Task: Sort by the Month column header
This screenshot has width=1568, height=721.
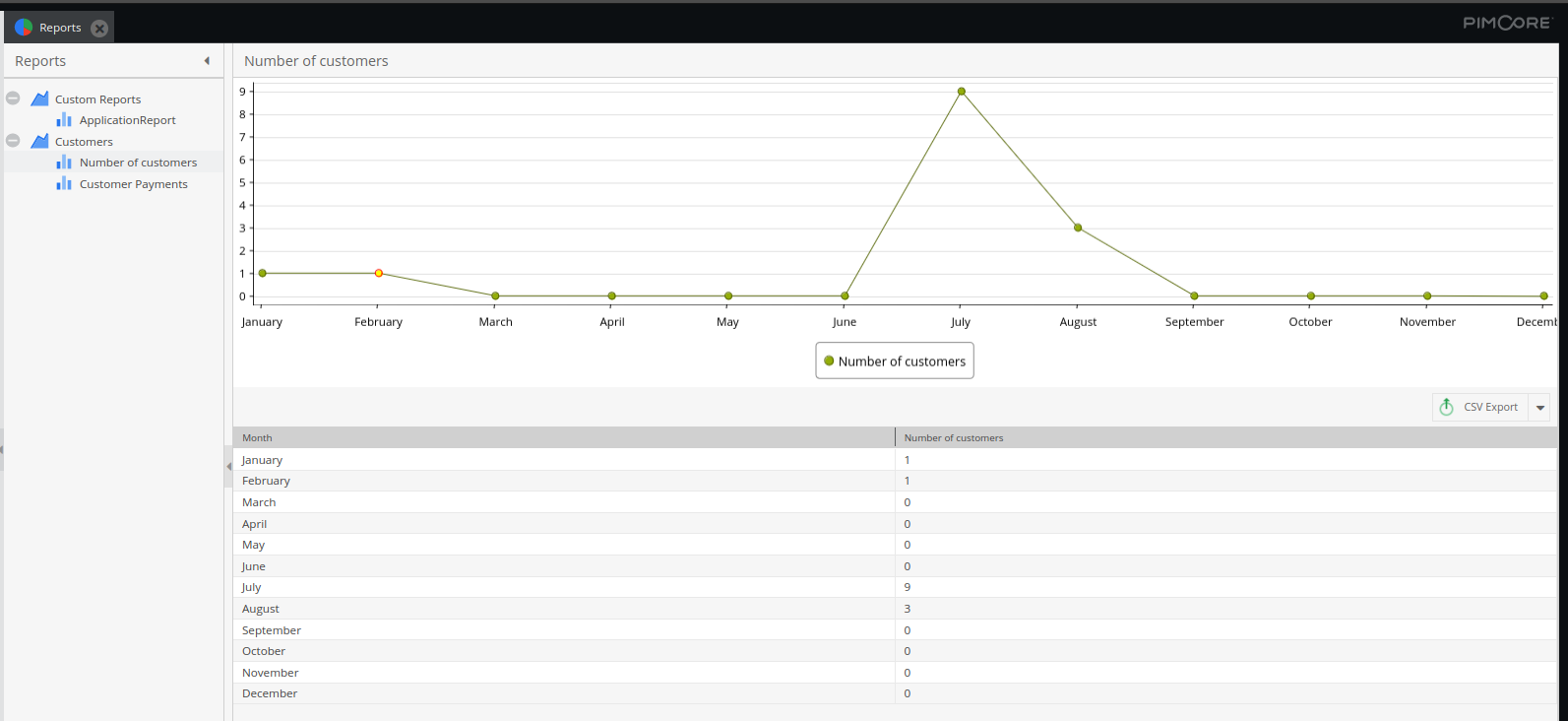Action: (x=563, y=437)
